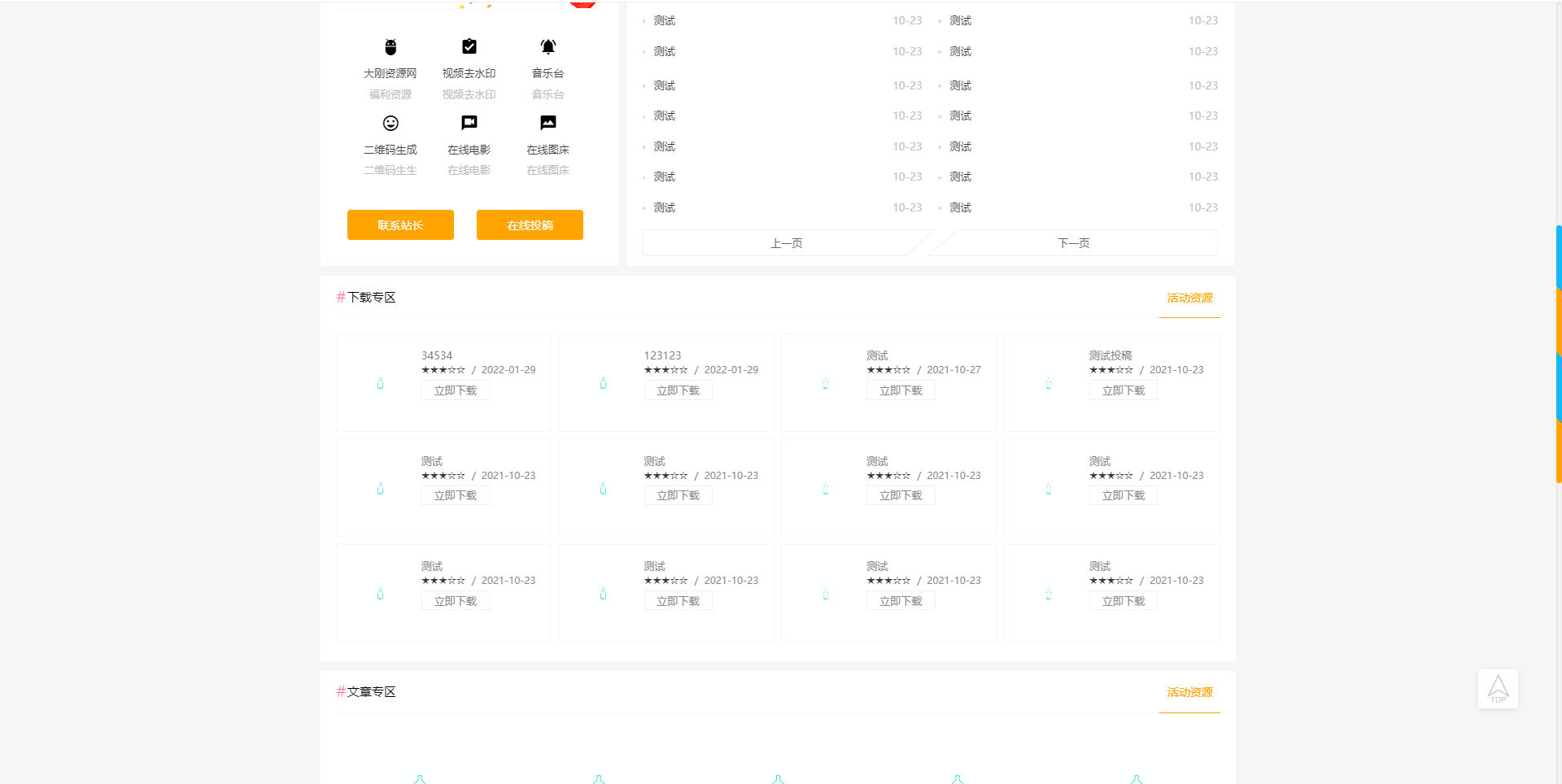
Task: Go to previous page with 上一页
Action: click(787, 243)
